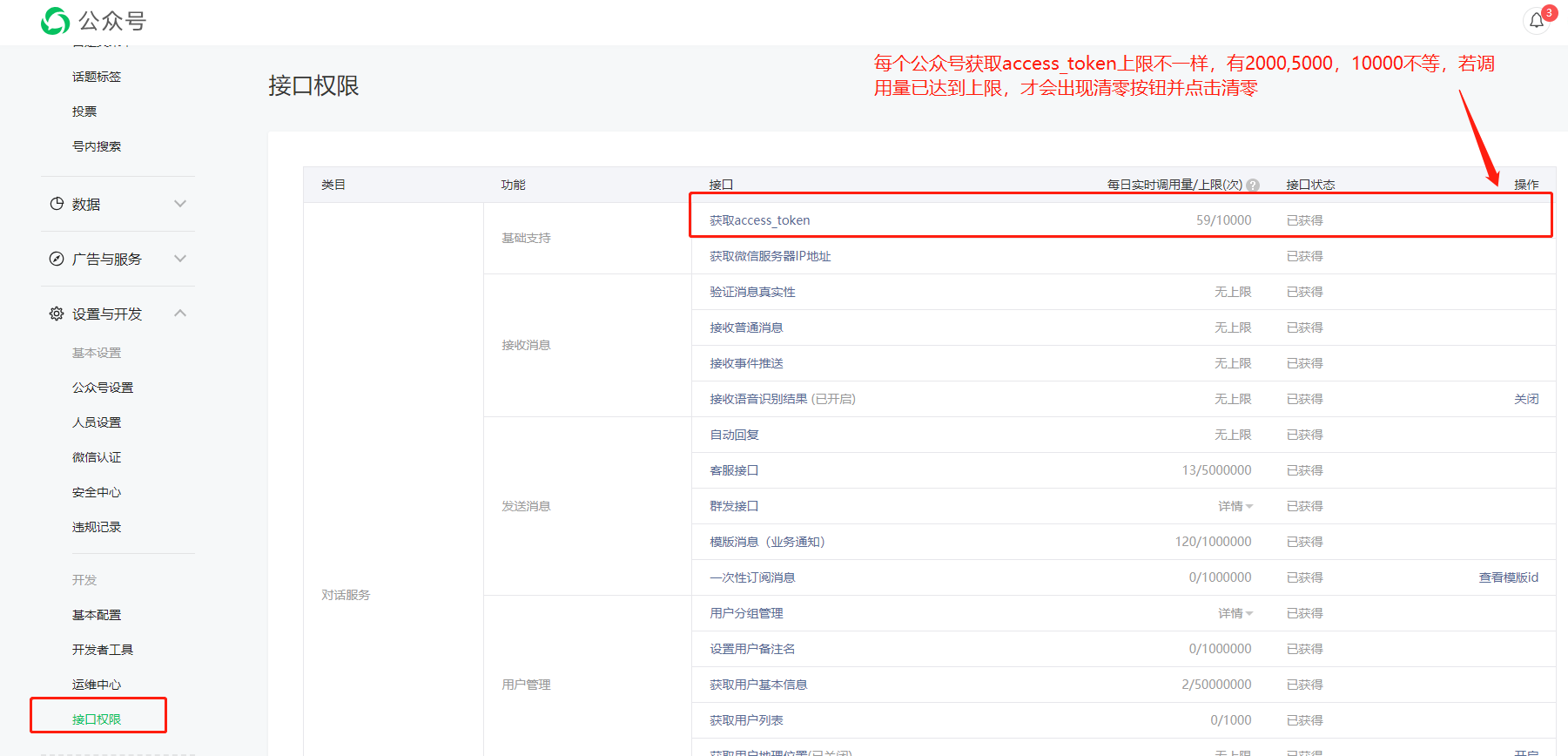The height and width of the screenshot is (756, 1568).
Task: Click the gear icon for 设置与开发
Action: [57, 314]
